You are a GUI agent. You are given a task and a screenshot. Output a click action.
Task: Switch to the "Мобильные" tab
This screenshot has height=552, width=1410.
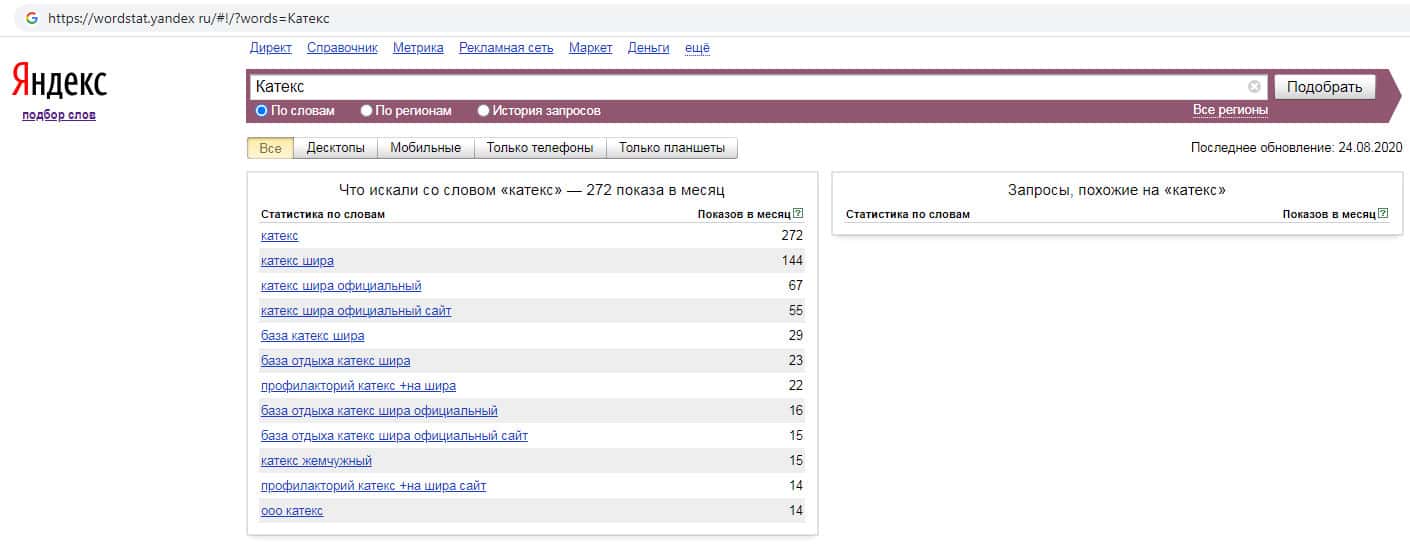(x=425, y=148)
